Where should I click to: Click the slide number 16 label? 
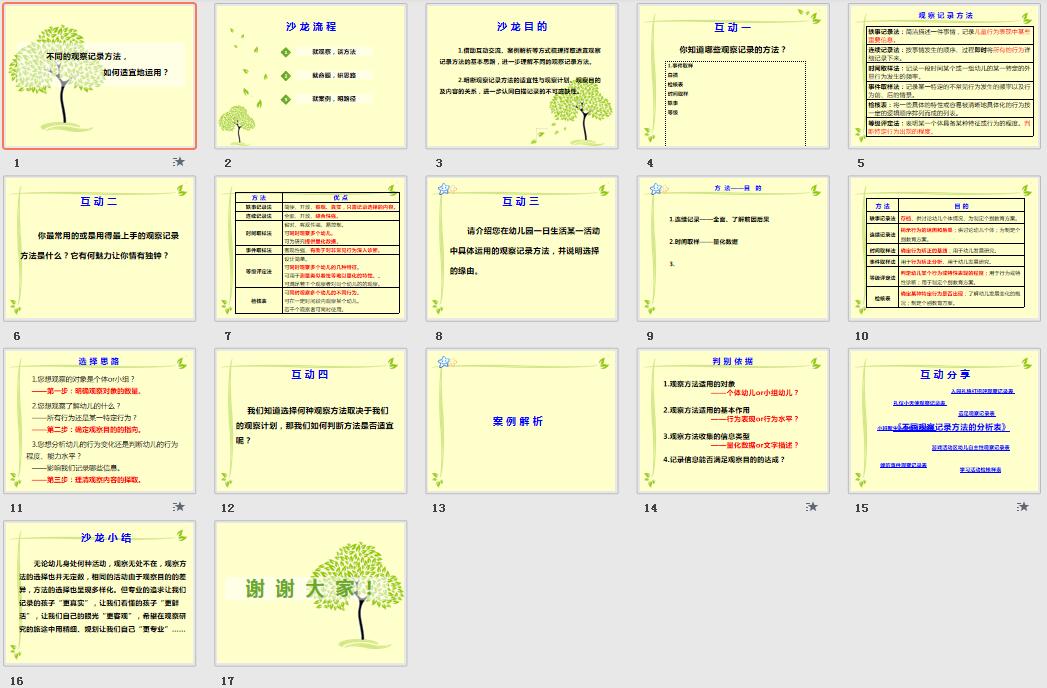[x=17, y=681]
